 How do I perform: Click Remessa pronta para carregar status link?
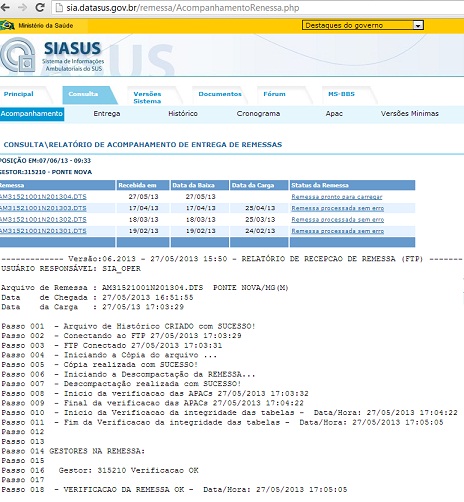point(337,197)
